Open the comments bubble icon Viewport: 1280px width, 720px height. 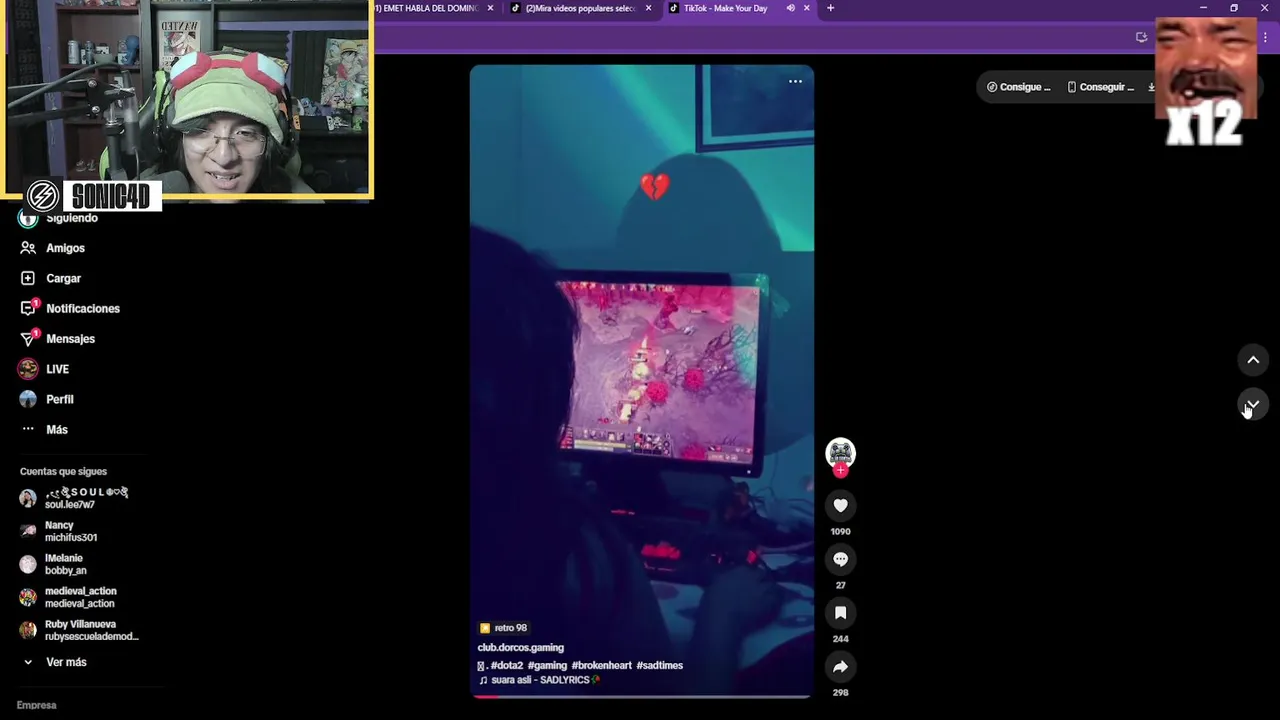(x=840, y=560)
